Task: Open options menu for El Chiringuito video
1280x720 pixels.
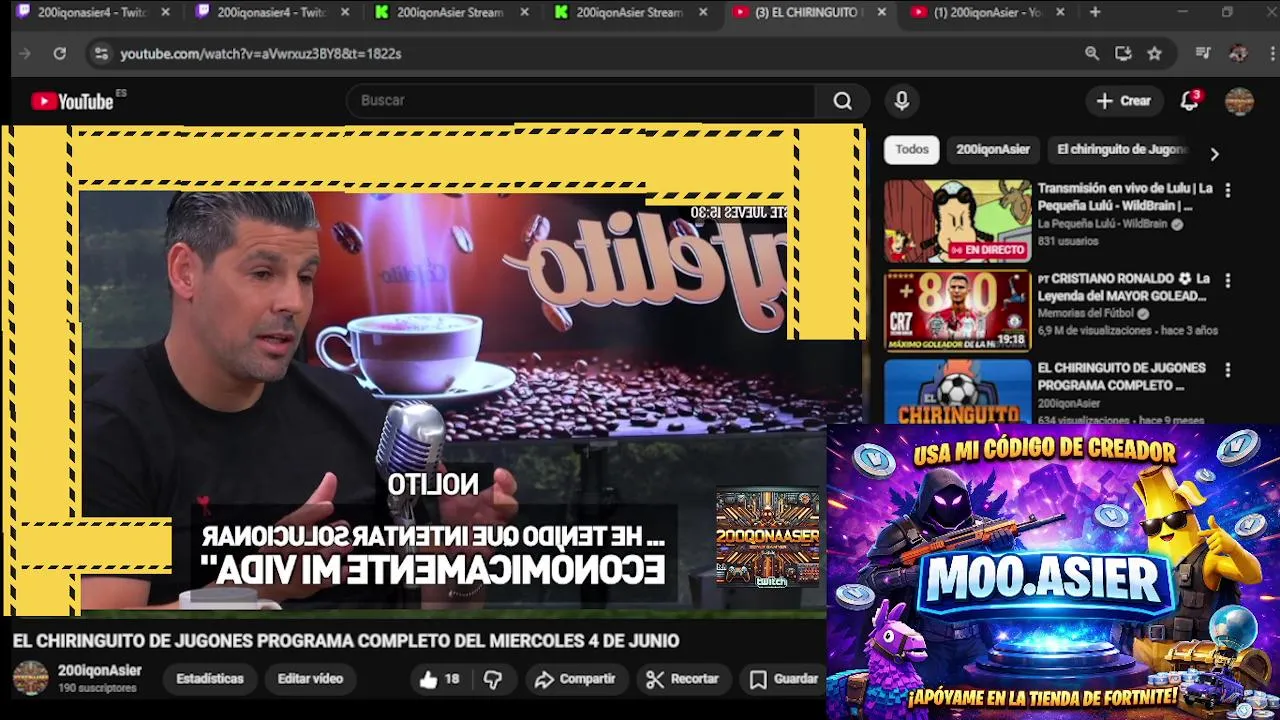Action: [1228, 370]
